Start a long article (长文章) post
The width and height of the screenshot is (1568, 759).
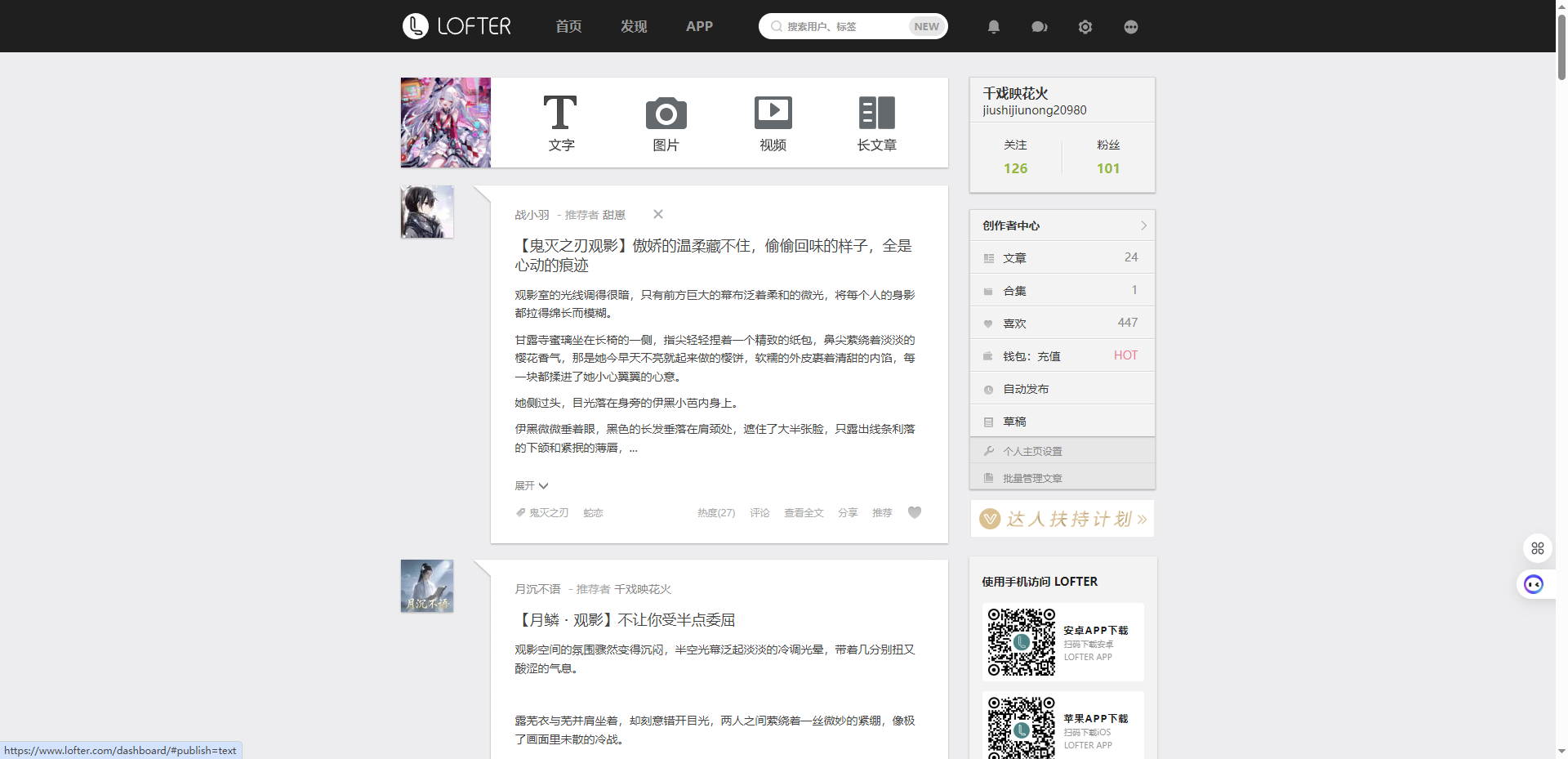pos(876,123)
